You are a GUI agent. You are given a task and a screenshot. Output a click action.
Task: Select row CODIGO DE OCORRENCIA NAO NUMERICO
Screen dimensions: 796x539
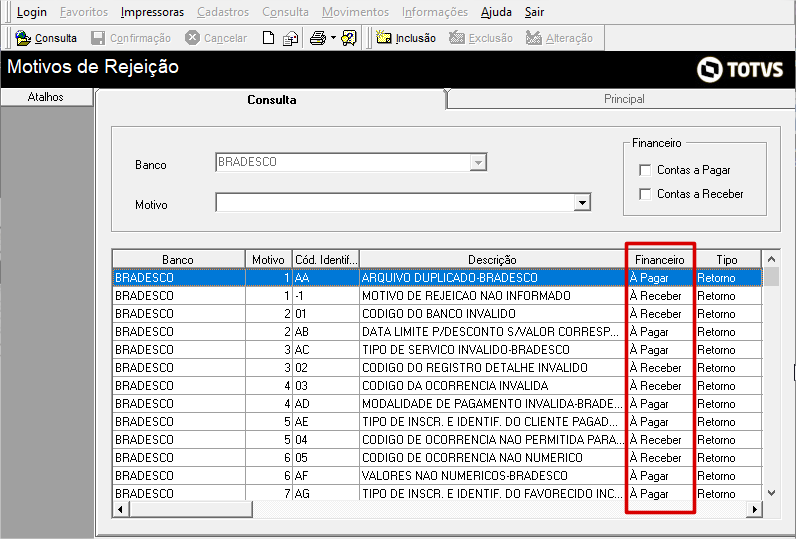[x=437, y=458]
